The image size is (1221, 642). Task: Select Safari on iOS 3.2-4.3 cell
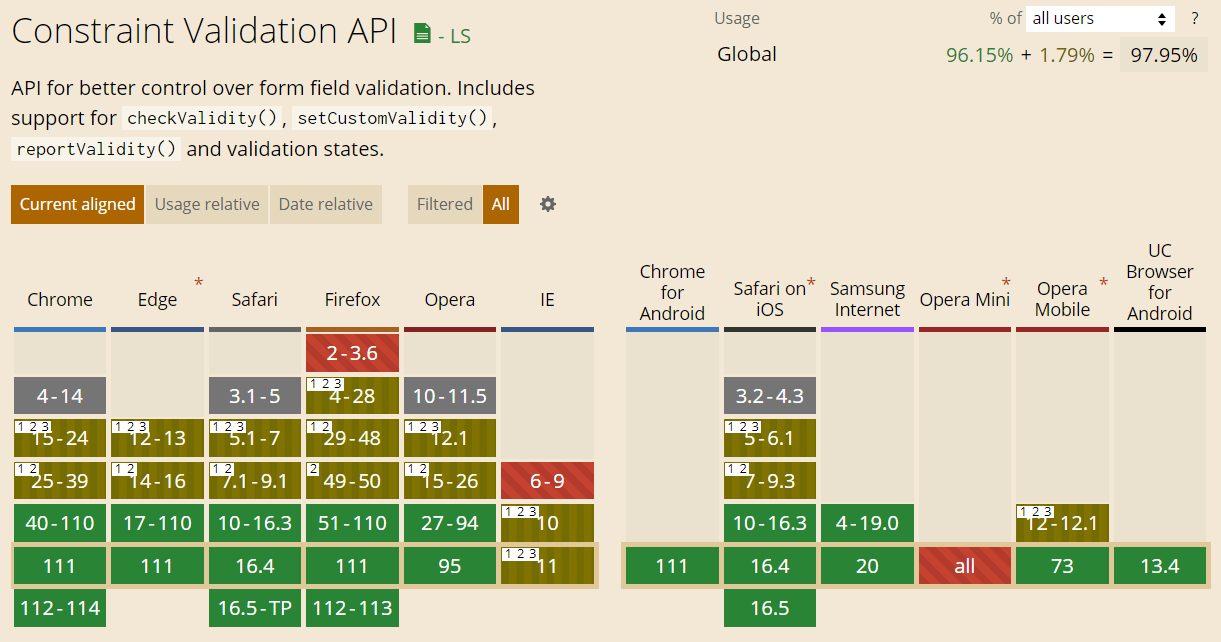pyautogui.click(x=769, y=396)
